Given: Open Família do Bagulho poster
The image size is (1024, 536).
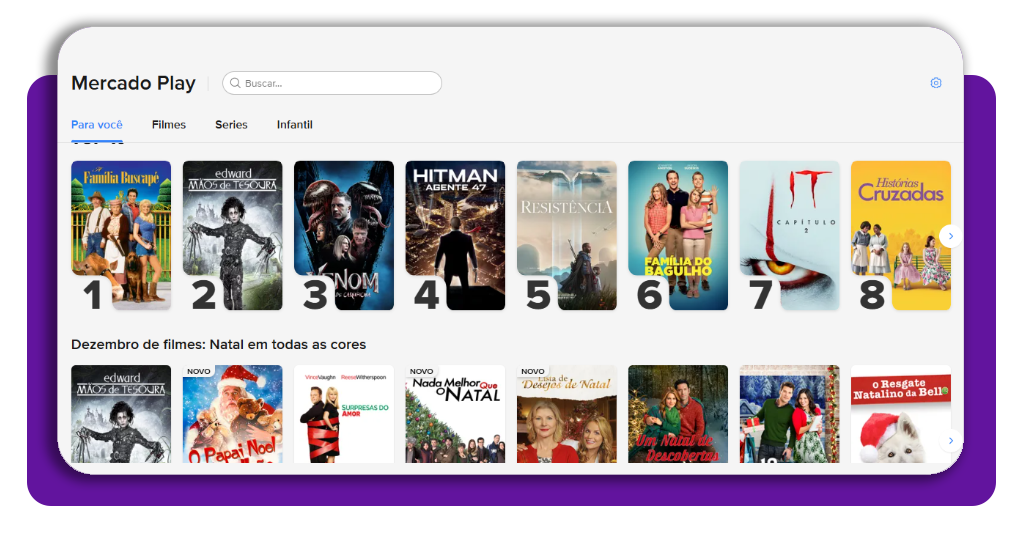Looking at the screenshot, I should pos(678,235).
